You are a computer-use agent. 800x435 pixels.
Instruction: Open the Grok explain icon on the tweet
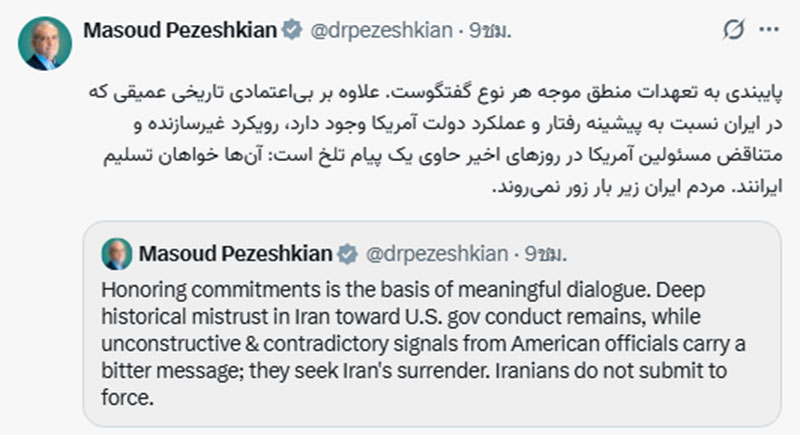tap(733, 31)
